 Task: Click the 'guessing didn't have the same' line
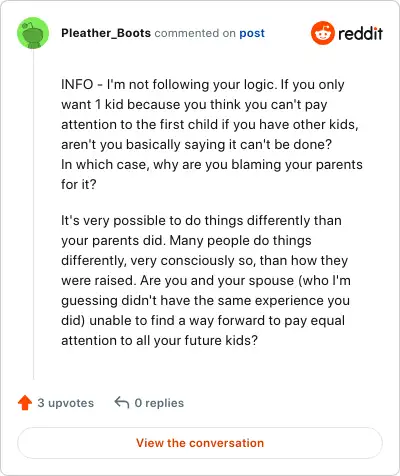pos(205,300)
